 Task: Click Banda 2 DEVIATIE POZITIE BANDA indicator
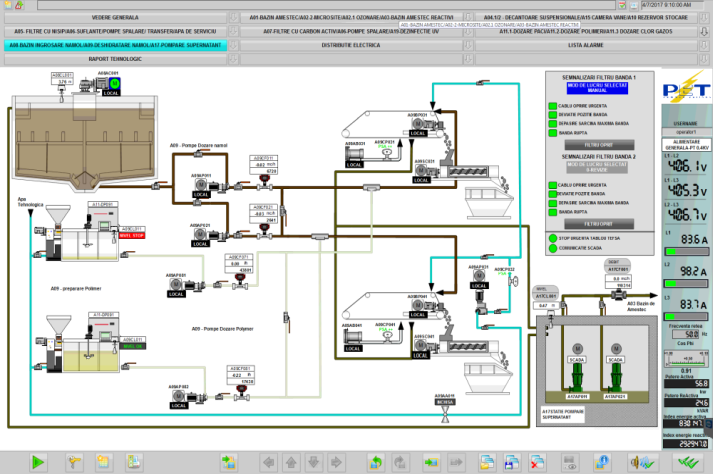[x=553, y=194]
